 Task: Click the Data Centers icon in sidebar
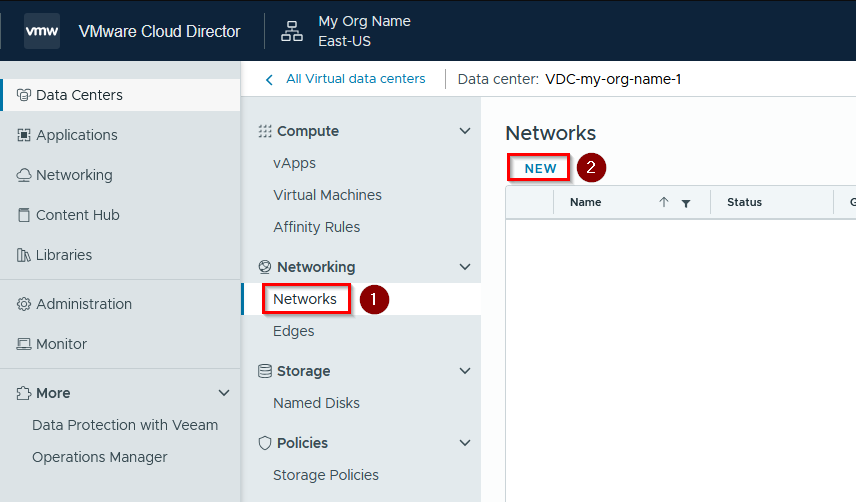pos(23,95)
